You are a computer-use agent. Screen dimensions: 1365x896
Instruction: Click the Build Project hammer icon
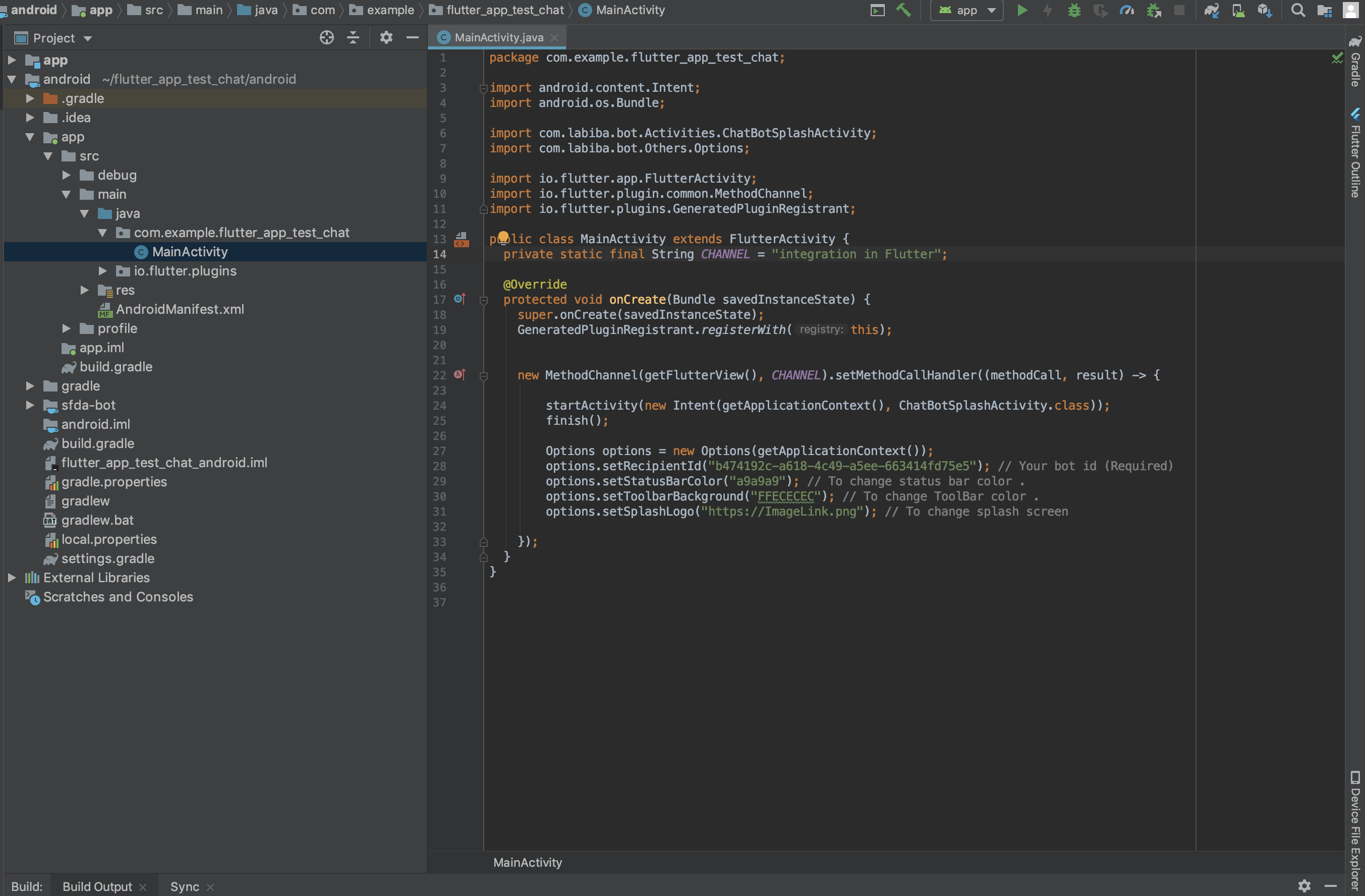click(906, 10)
